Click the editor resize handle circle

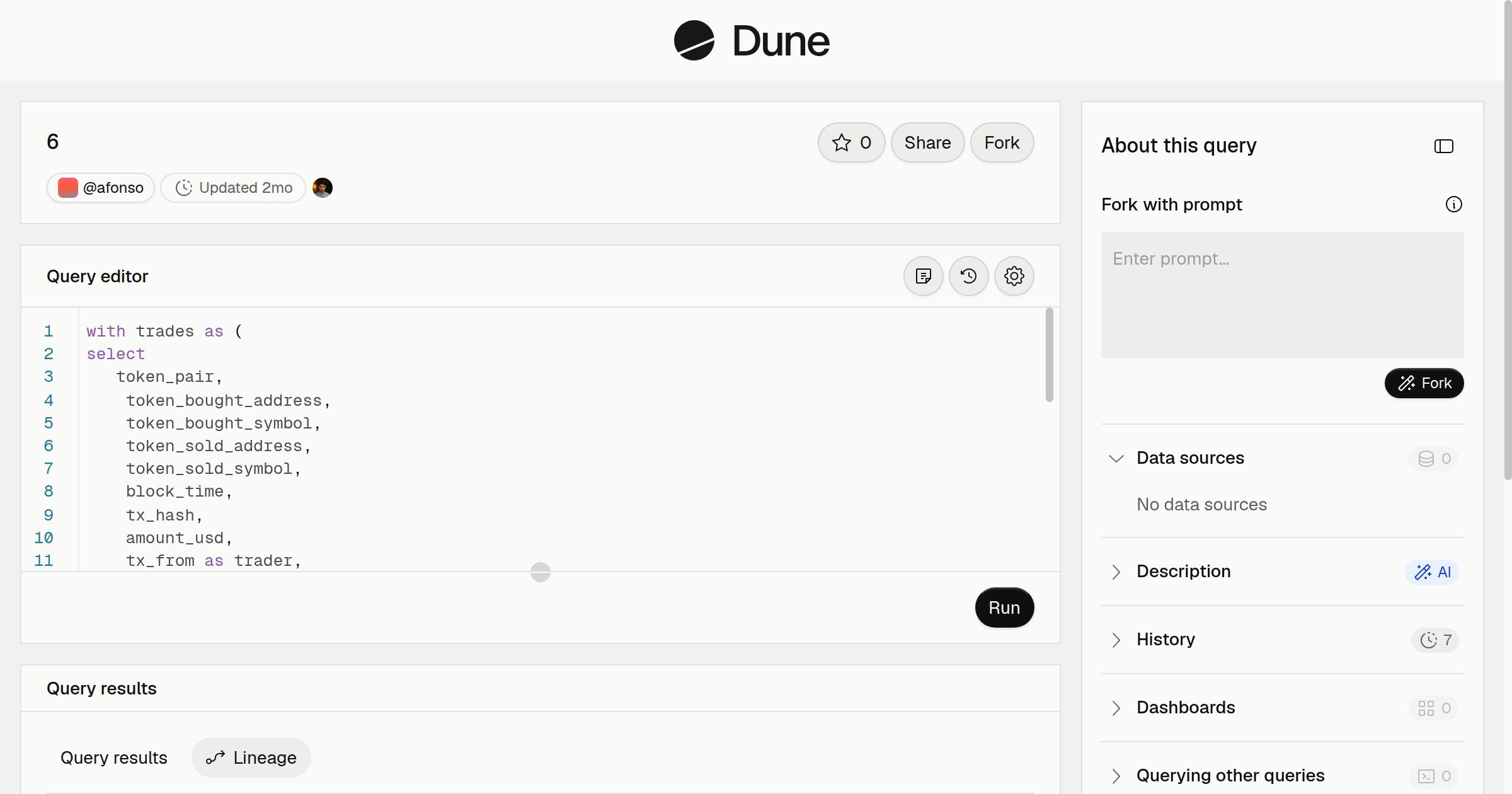(x=540, y=572)
